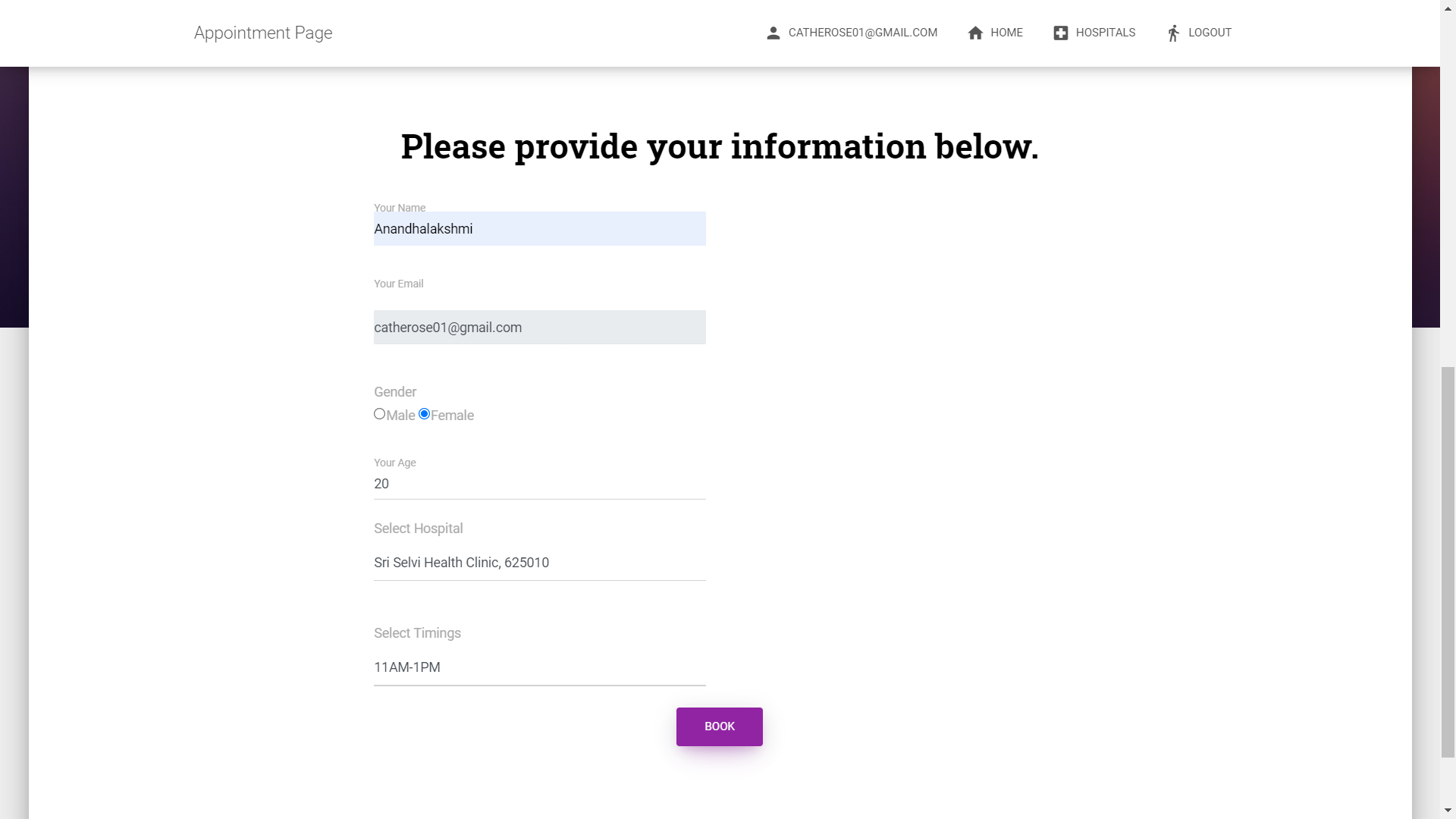This screenshot has height=819, width=1456.
Task: Open the HOSPITALS page from the header
Action: point(1104,33)
